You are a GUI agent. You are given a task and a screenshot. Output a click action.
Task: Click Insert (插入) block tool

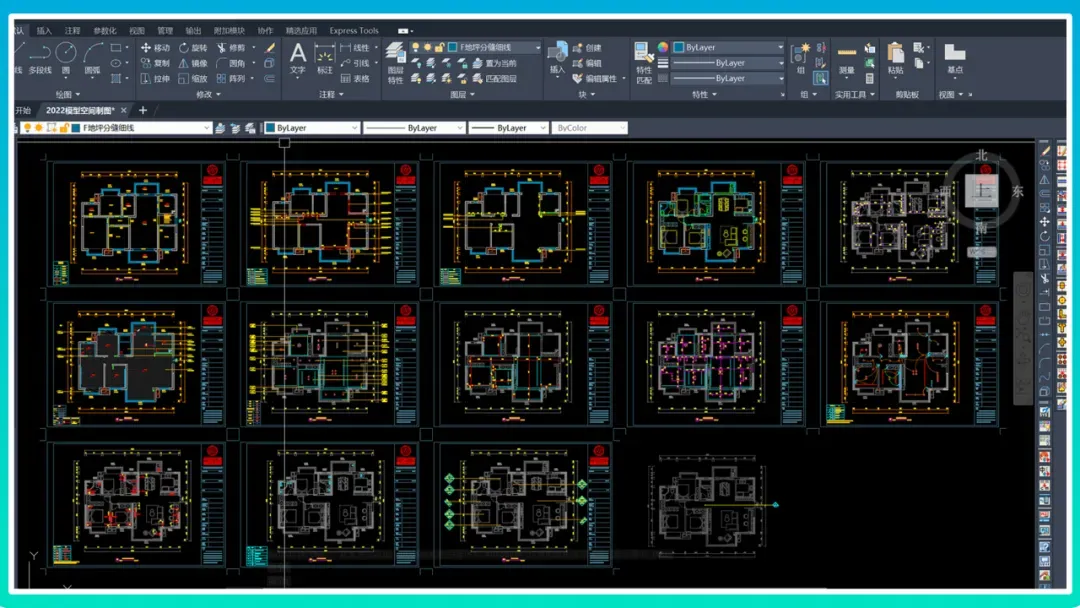[557, 58]
